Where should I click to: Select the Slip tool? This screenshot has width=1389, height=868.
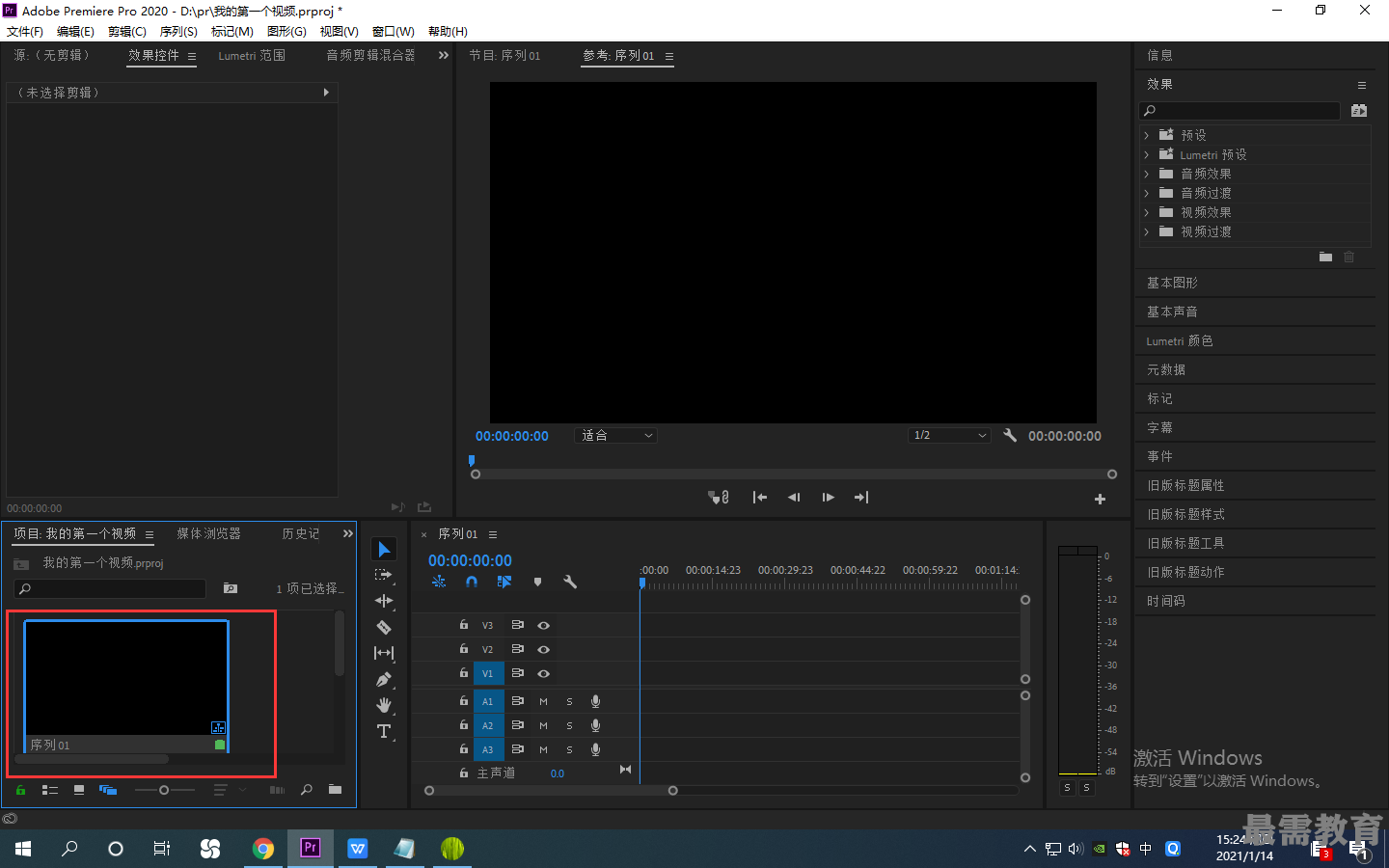(384, 653)
